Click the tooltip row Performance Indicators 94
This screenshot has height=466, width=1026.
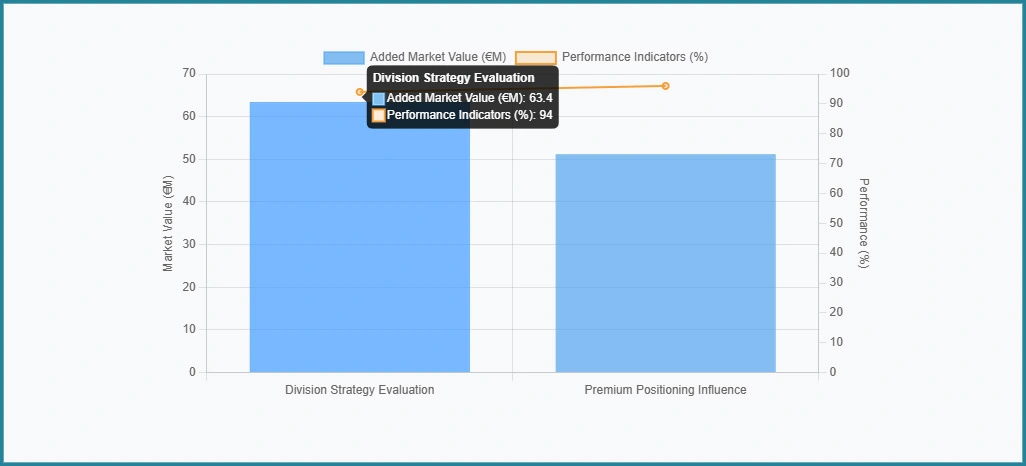coord(469,115)
